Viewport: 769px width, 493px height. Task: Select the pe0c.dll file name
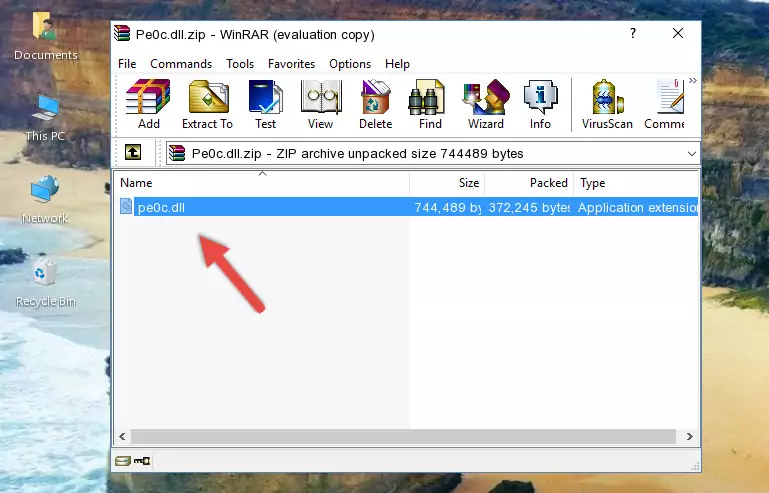[161, 208]
